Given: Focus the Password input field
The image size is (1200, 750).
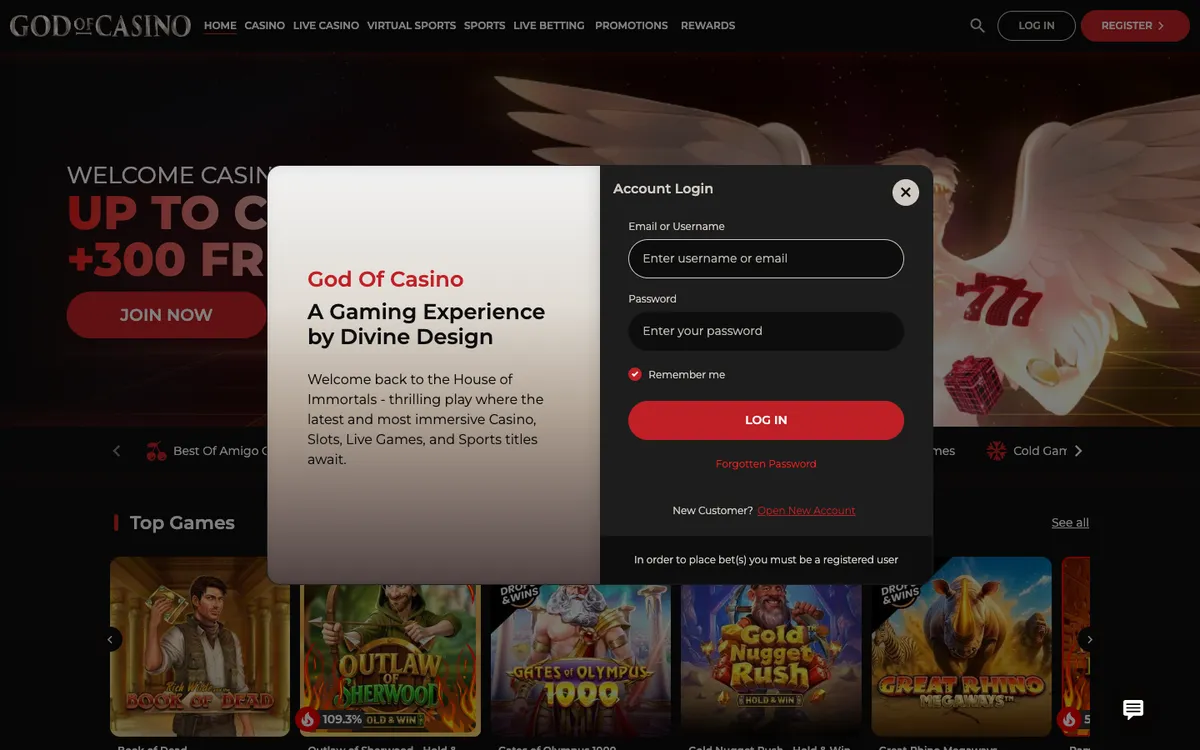Looking at the screenshot, I should coord(766,331).
